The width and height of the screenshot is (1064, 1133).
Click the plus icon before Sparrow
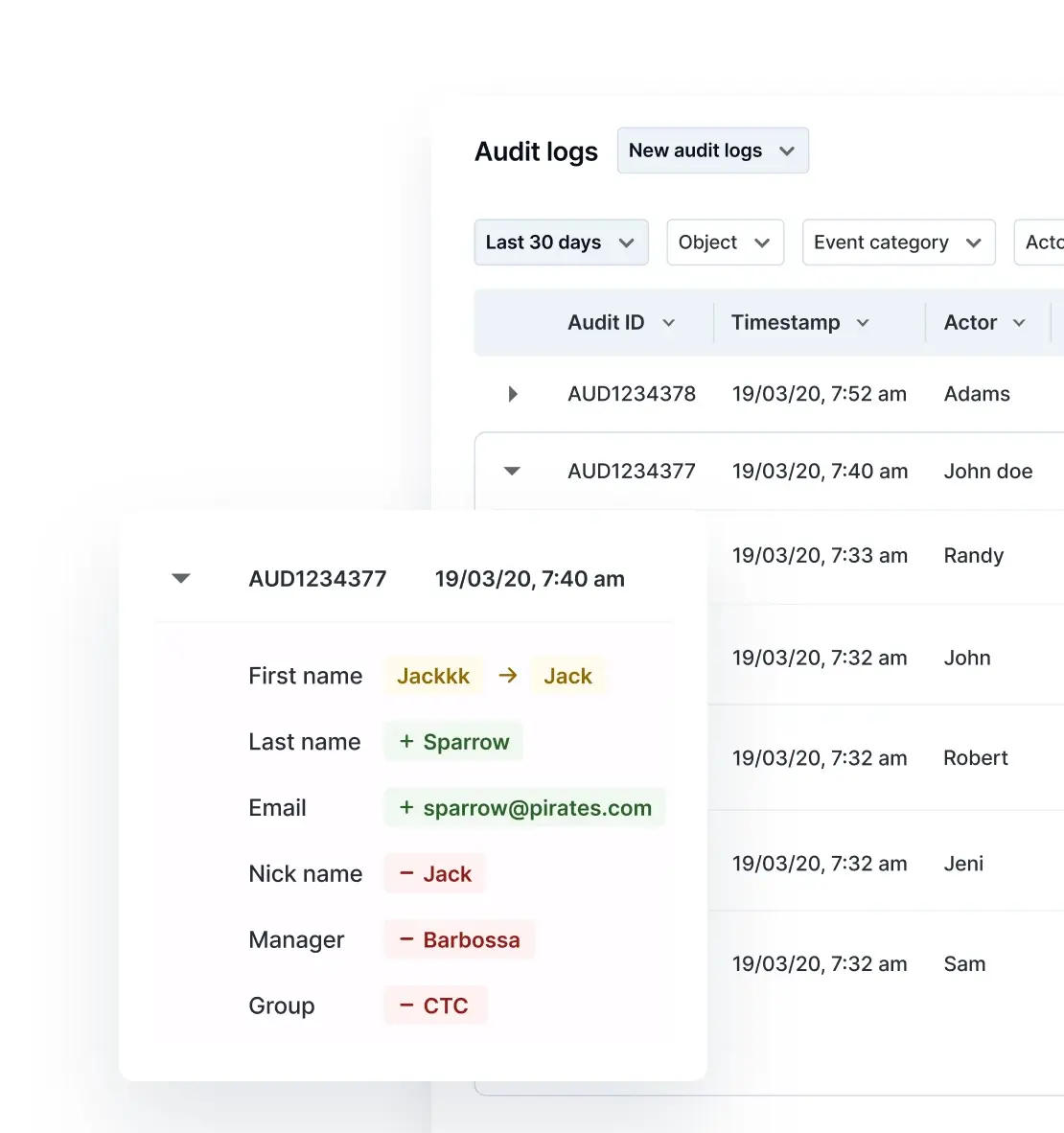[404, 741]
